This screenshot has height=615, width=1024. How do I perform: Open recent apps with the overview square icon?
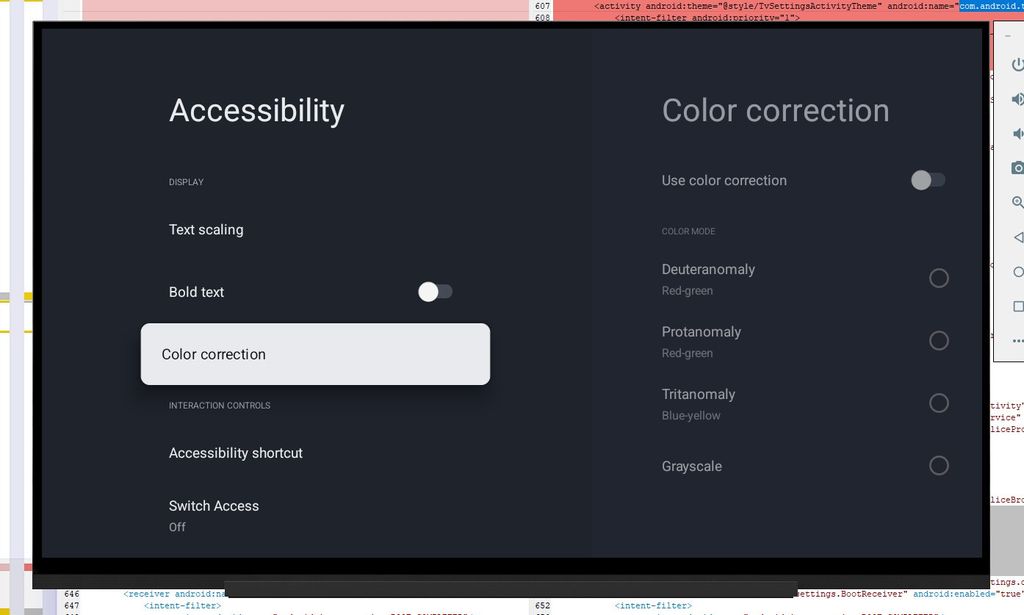pyautogui.click(x=1016, y=306)
